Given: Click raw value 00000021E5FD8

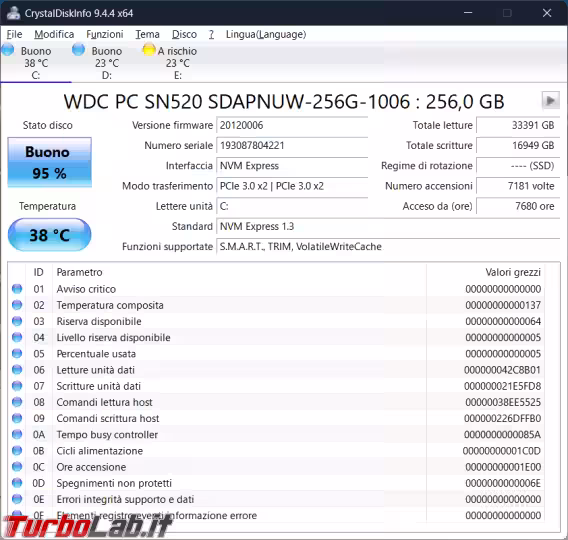Looking at the screenshot, I should 502,386.
